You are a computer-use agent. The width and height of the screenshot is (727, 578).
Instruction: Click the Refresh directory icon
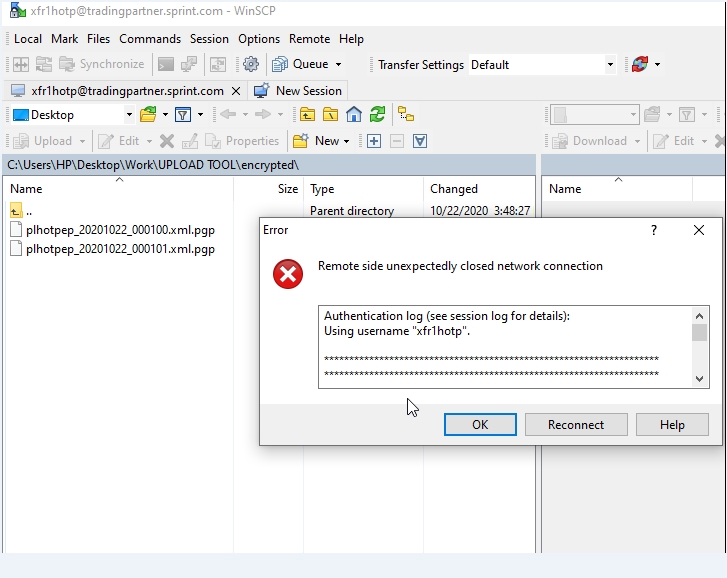click(x=377, y=115)
